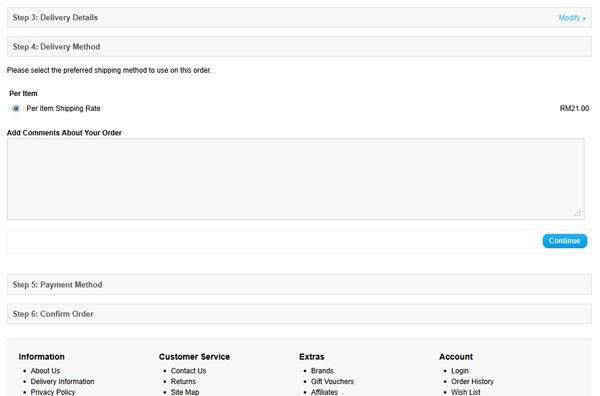The width and height of the screenshot is (600, 396).
Task: Open the Step 4: Delivery Method header
Action: (299, 47)
